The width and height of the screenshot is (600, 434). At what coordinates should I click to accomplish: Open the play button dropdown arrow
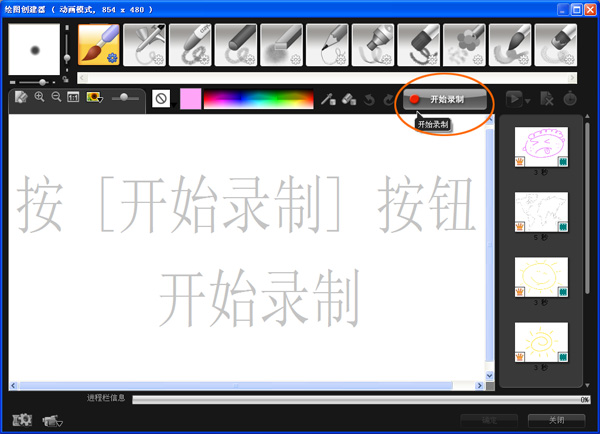(x=527, y=101)
